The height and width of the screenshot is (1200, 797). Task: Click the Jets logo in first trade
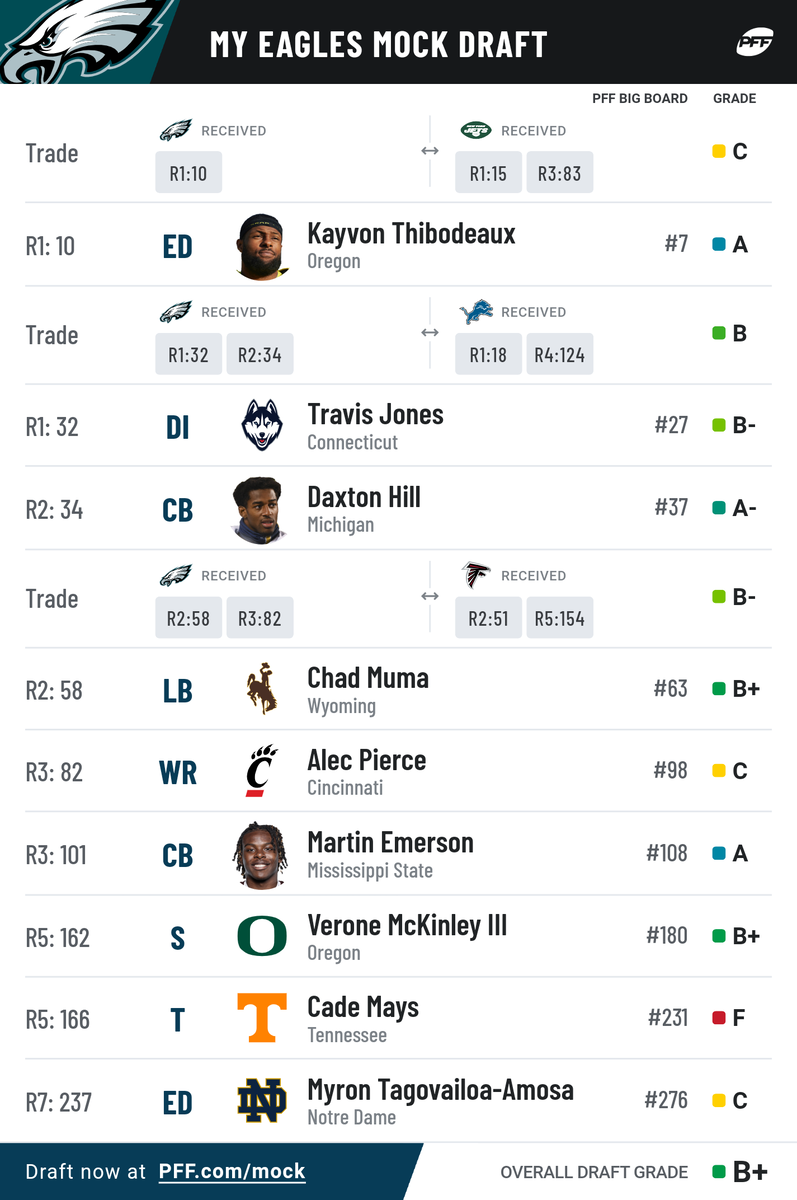click(476, 130)
